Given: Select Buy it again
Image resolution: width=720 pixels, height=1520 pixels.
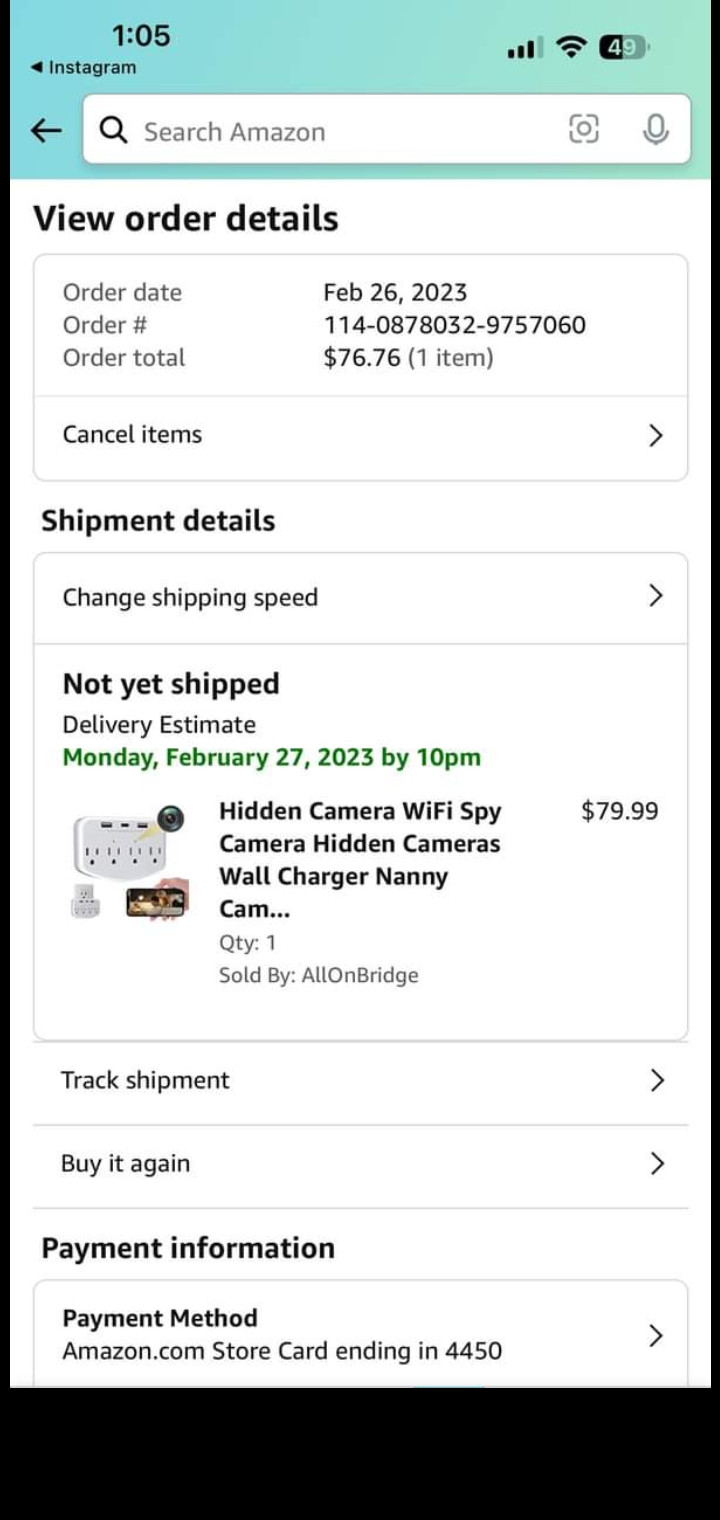Looking at the screenshot, I should point(360,1165).
